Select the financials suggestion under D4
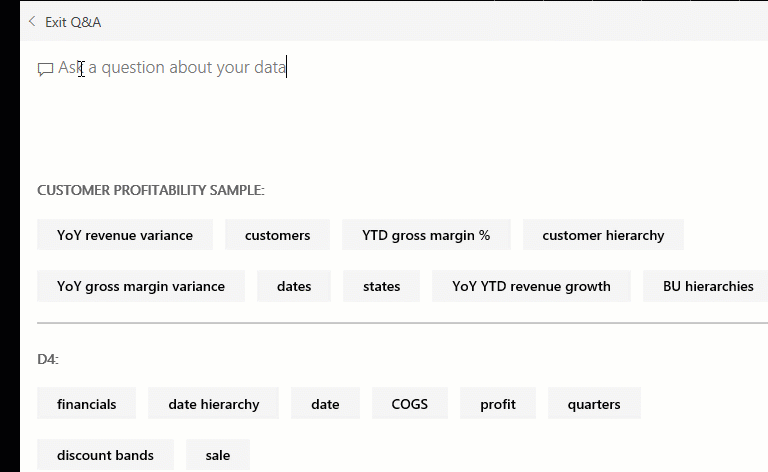 tap(87, 404)
